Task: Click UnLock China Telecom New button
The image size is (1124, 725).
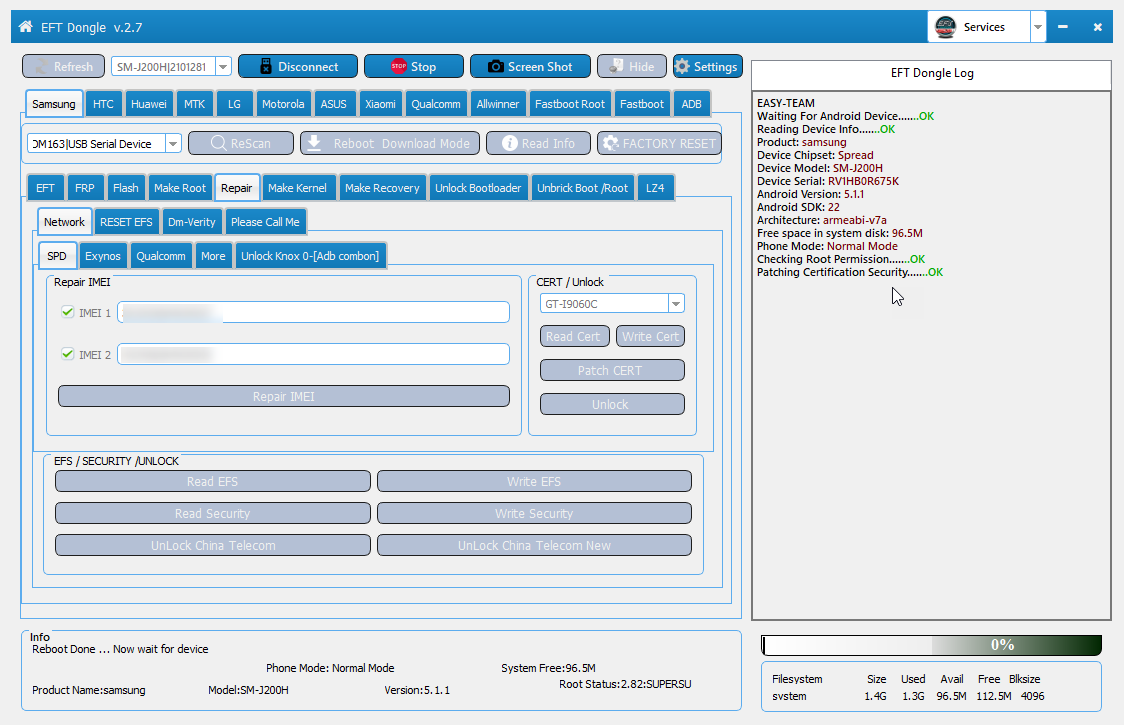Action: (534, 546)
